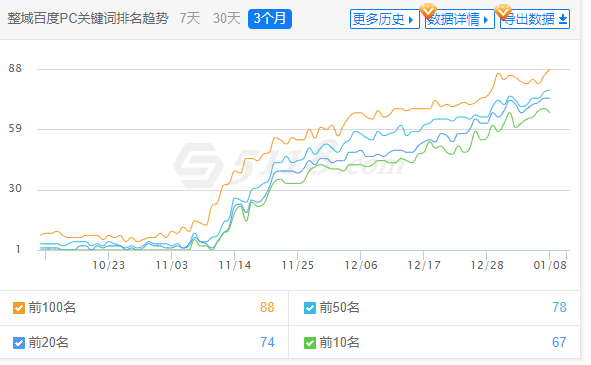Click the download arrow icon in 导出数据
This screenshot has width=591, height=365.
click(563, 19)
